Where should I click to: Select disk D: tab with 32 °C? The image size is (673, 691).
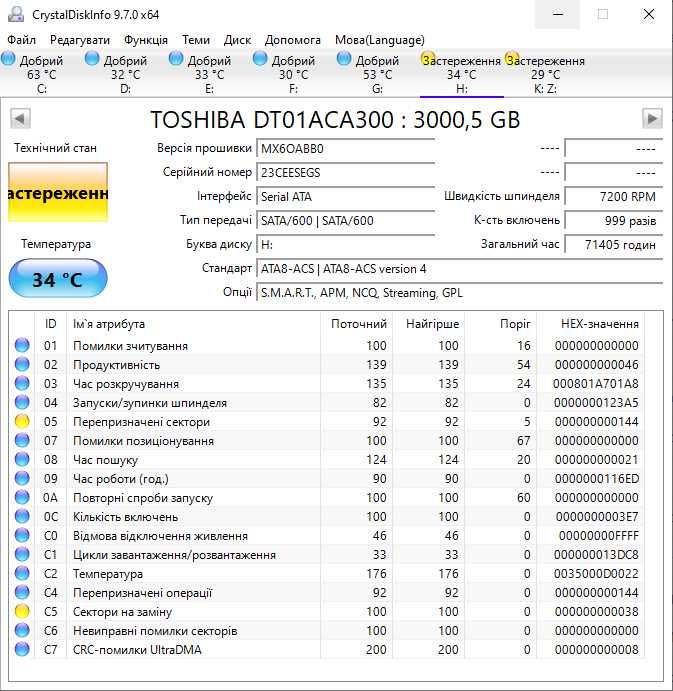(x=126, y=74)
